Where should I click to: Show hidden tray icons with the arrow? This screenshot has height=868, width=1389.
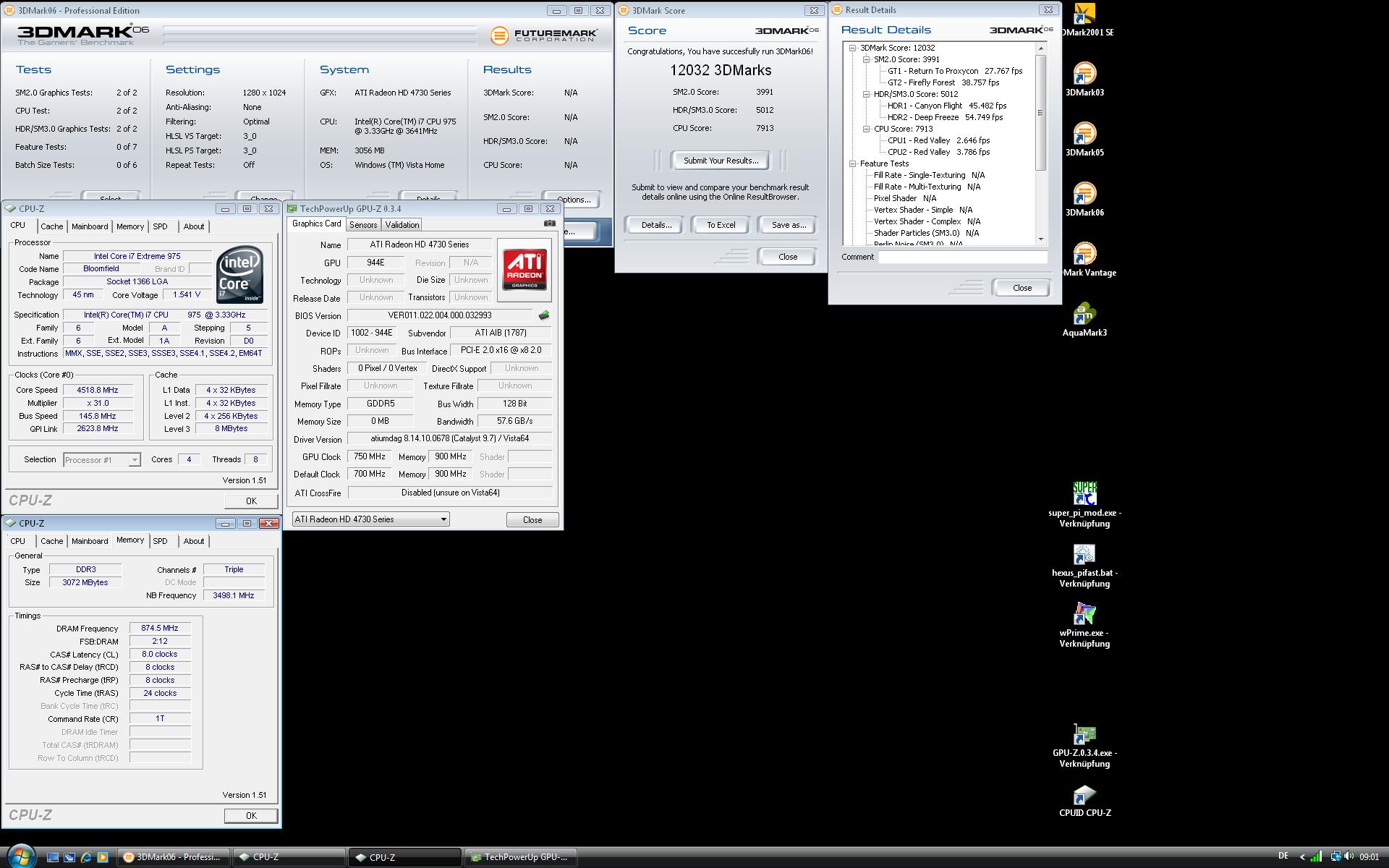[1302, 857]
